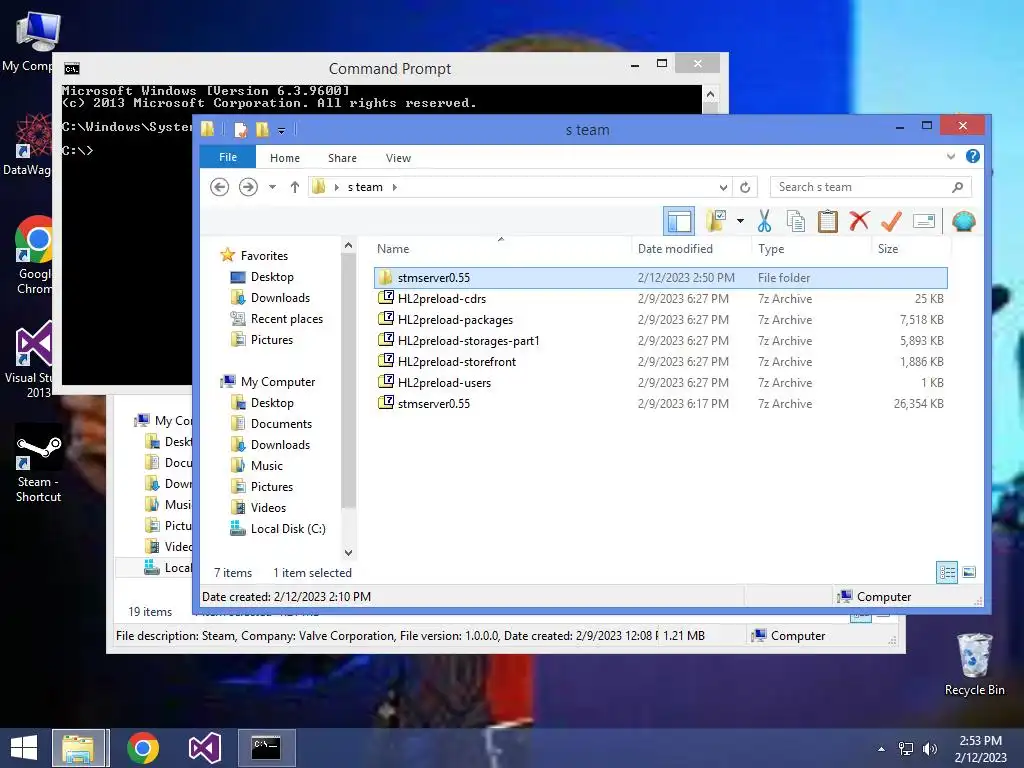Click the search magnifier icon
This screenshot has height=768, width=1024.
[957, 187]
